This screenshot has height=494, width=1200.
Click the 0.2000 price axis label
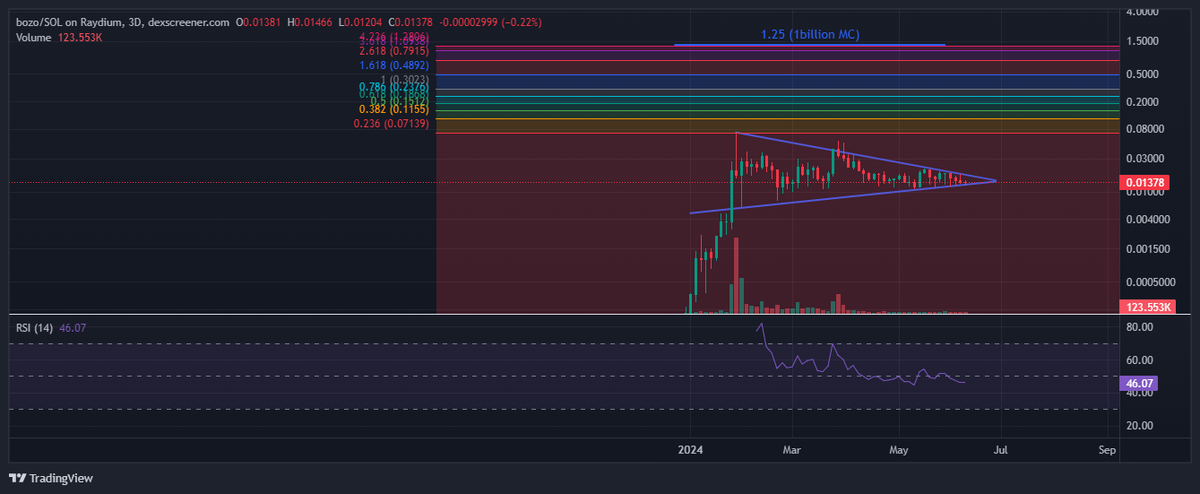click(1142, 102)
